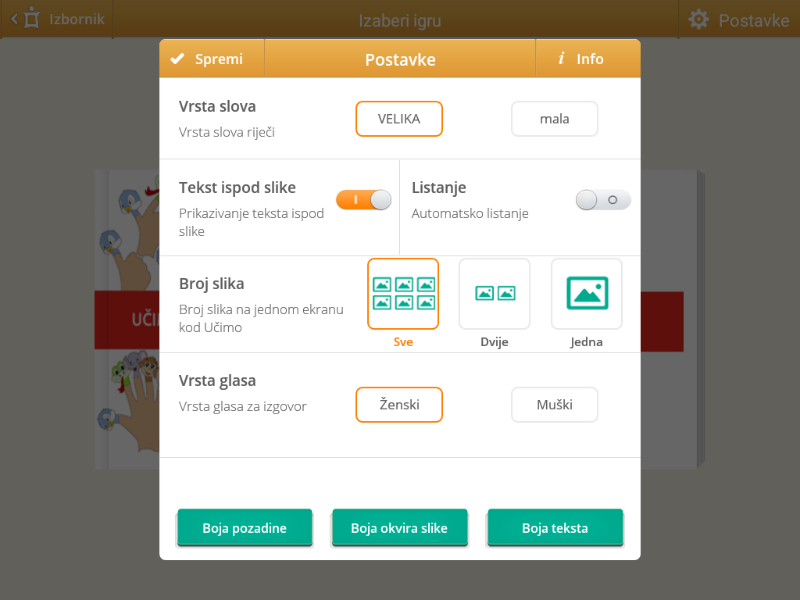Open the Boja pozadine color picker
The image size is (800, 600).
244,528
